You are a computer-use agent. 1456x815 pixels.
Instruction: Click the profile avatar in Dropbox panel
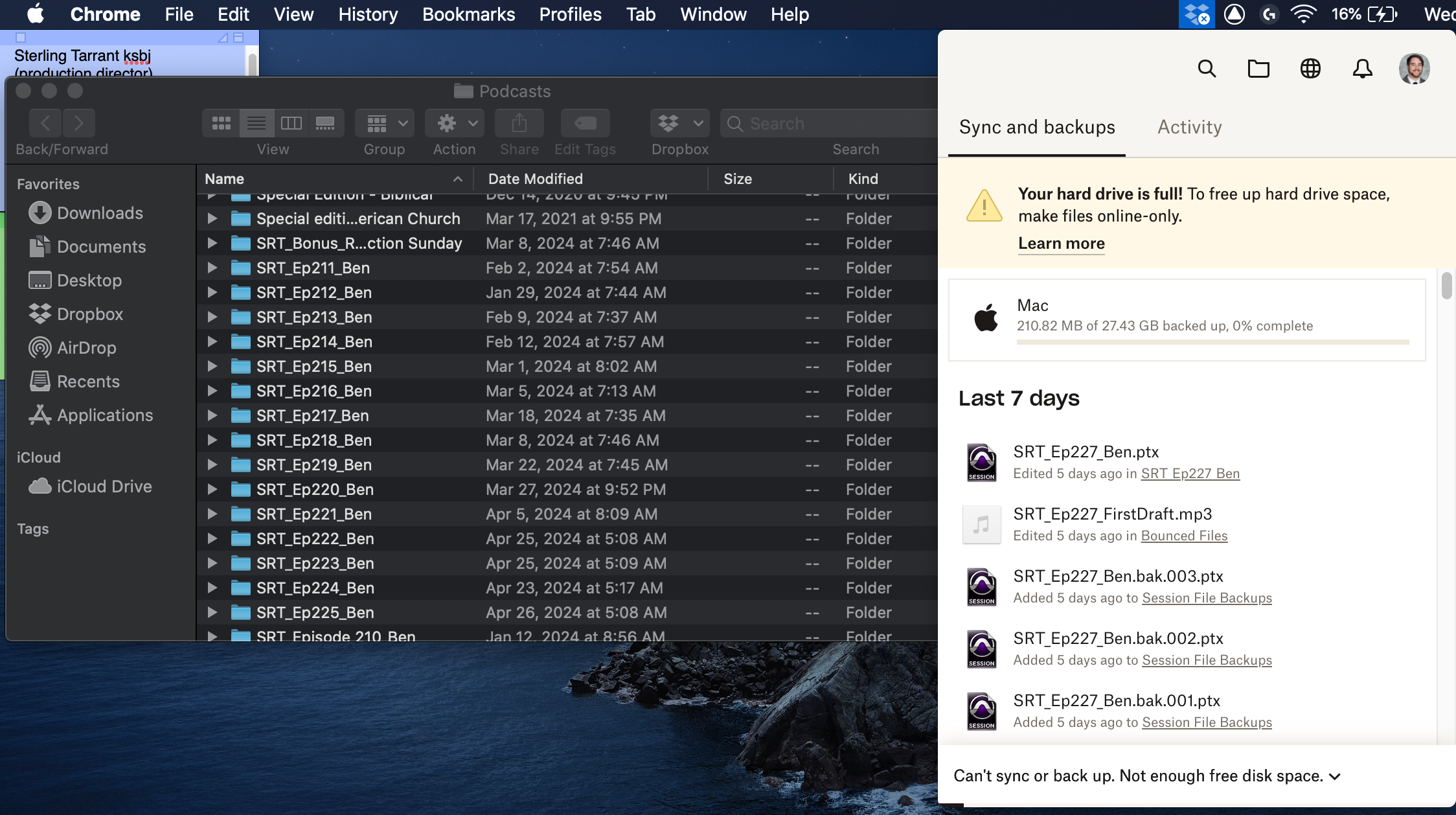click(1414, 69)
